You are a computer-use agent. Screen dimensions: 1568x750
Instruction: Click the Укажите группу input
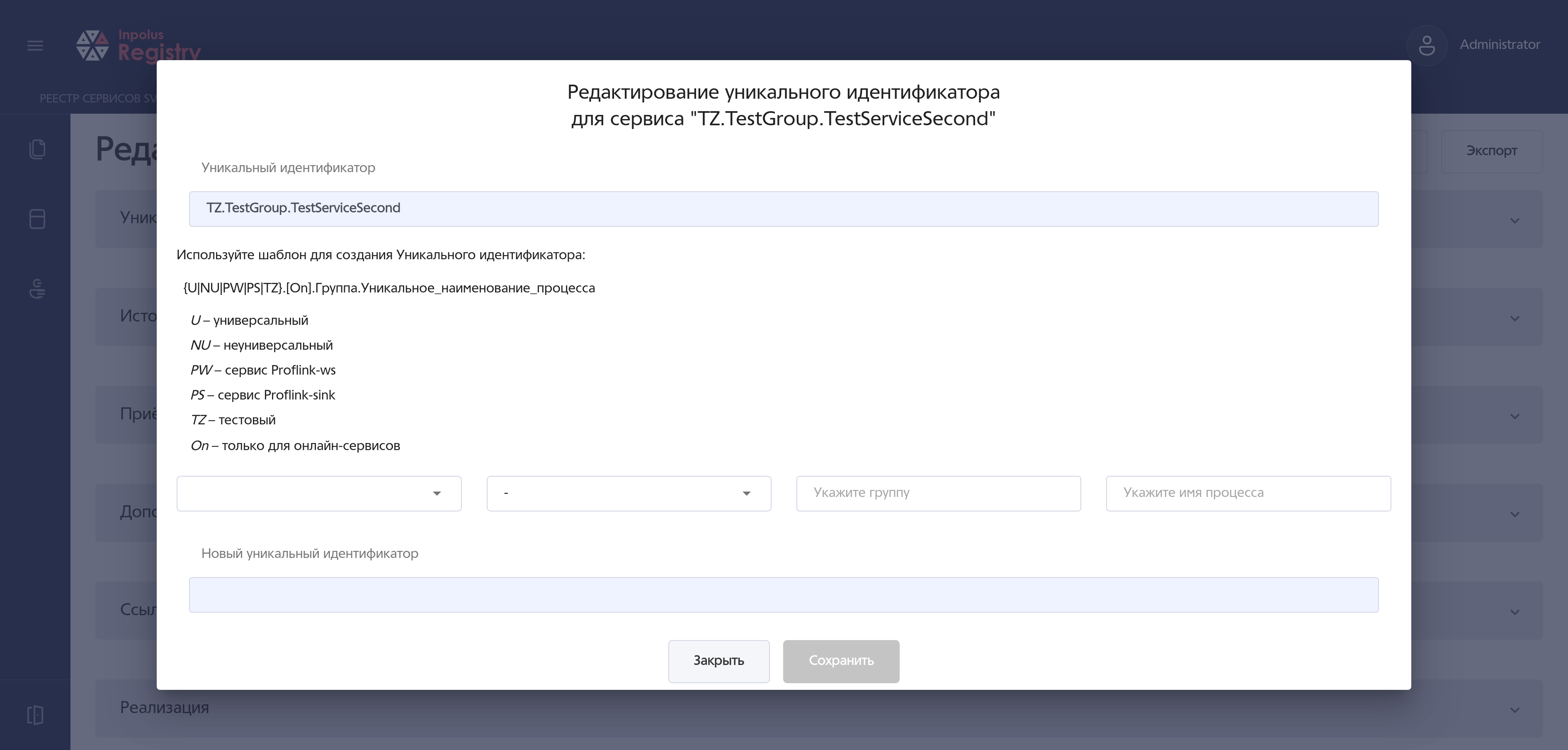939,494
